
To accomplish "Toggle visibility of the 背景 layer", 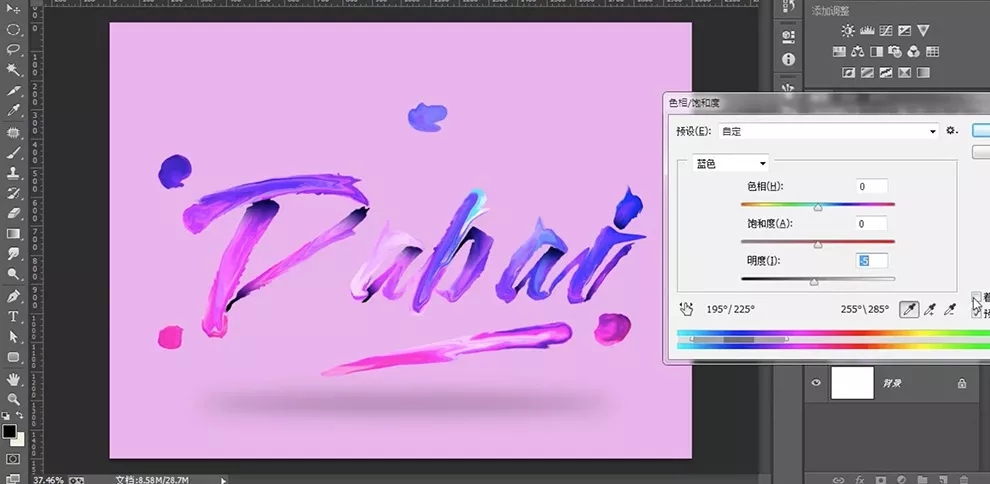I will tap(816, 382).
